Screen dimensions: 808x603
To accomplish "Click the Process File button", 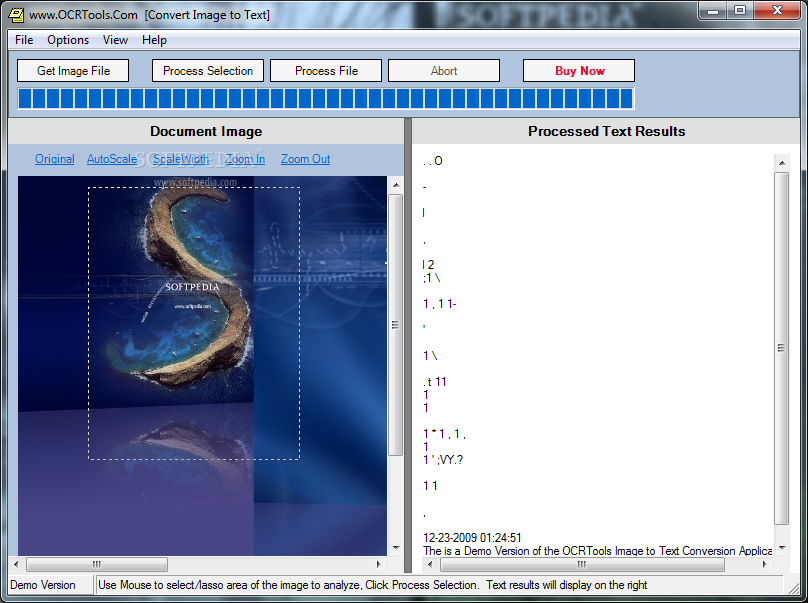I will point(326,71).
